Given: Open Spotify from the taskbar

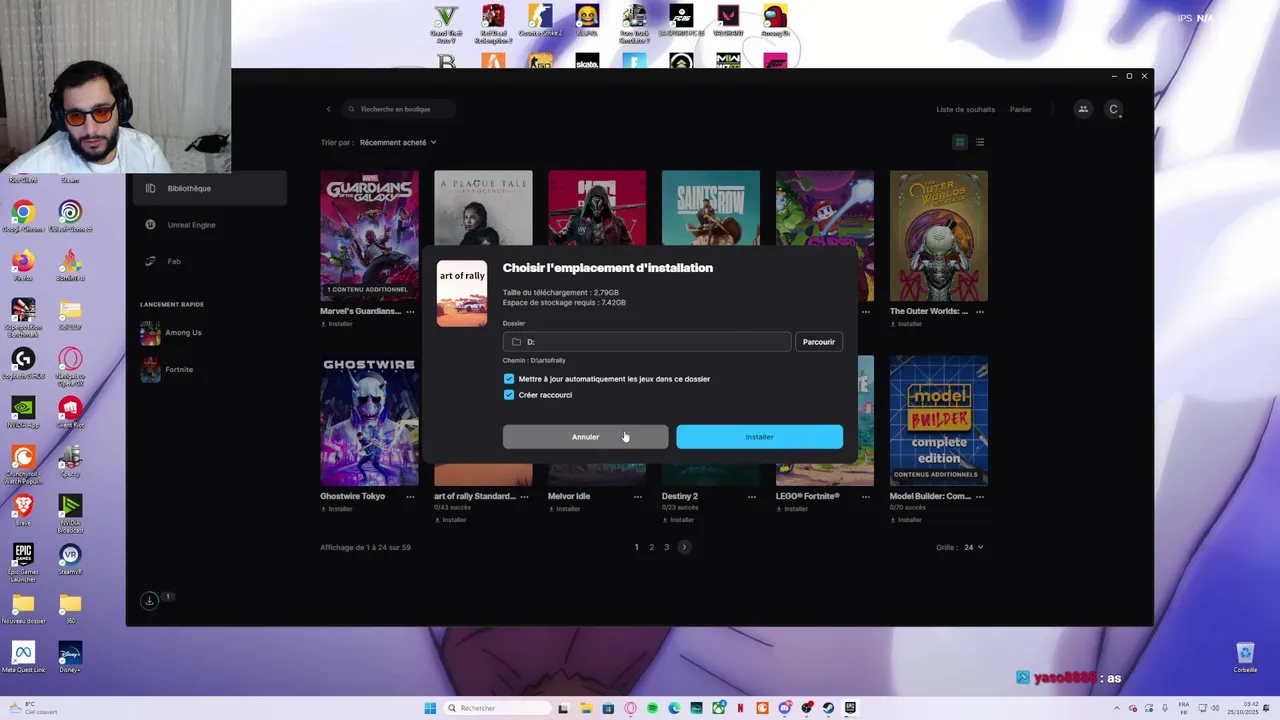Looking at the screenshot, I should (x=652, y=708).
